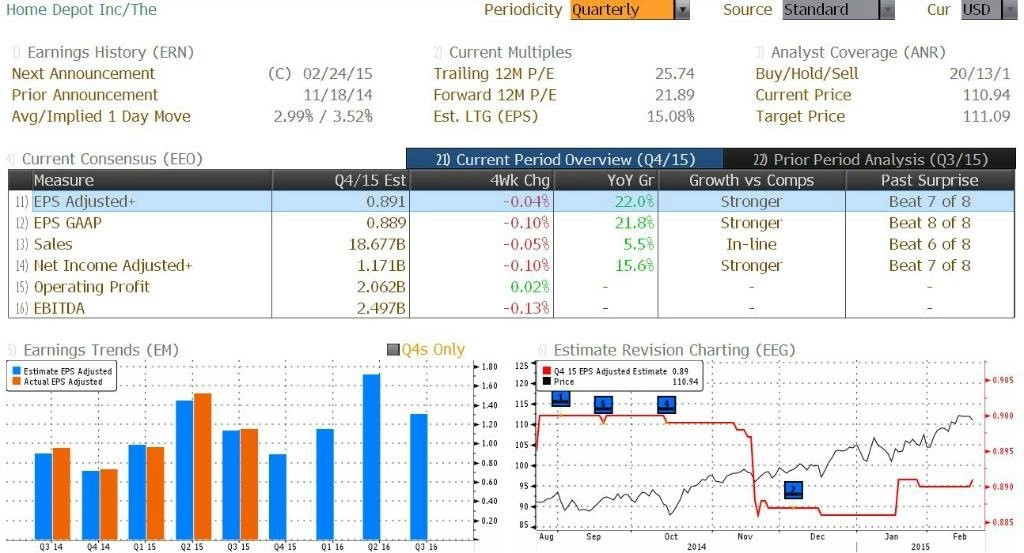Click orange Actual EPS Adjusted legend swatch
Screen dimensions: 1024x553
click(x=16, y=381)
